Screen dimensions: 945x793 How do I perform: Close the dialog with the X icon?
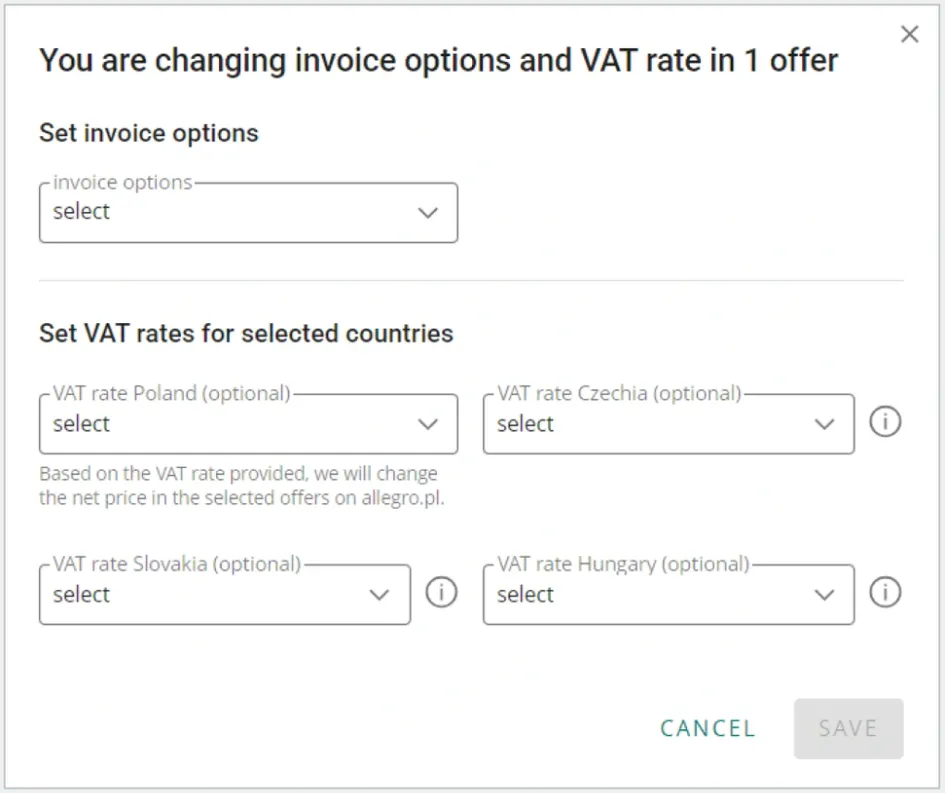[909, 35]
